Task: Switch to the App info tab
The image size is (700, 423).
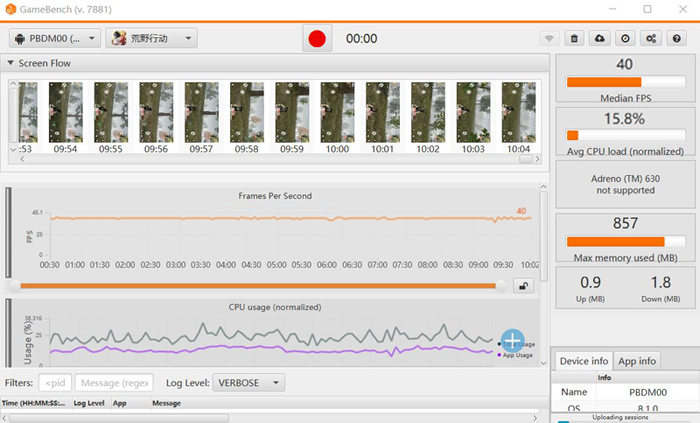Action: [635, 361]
